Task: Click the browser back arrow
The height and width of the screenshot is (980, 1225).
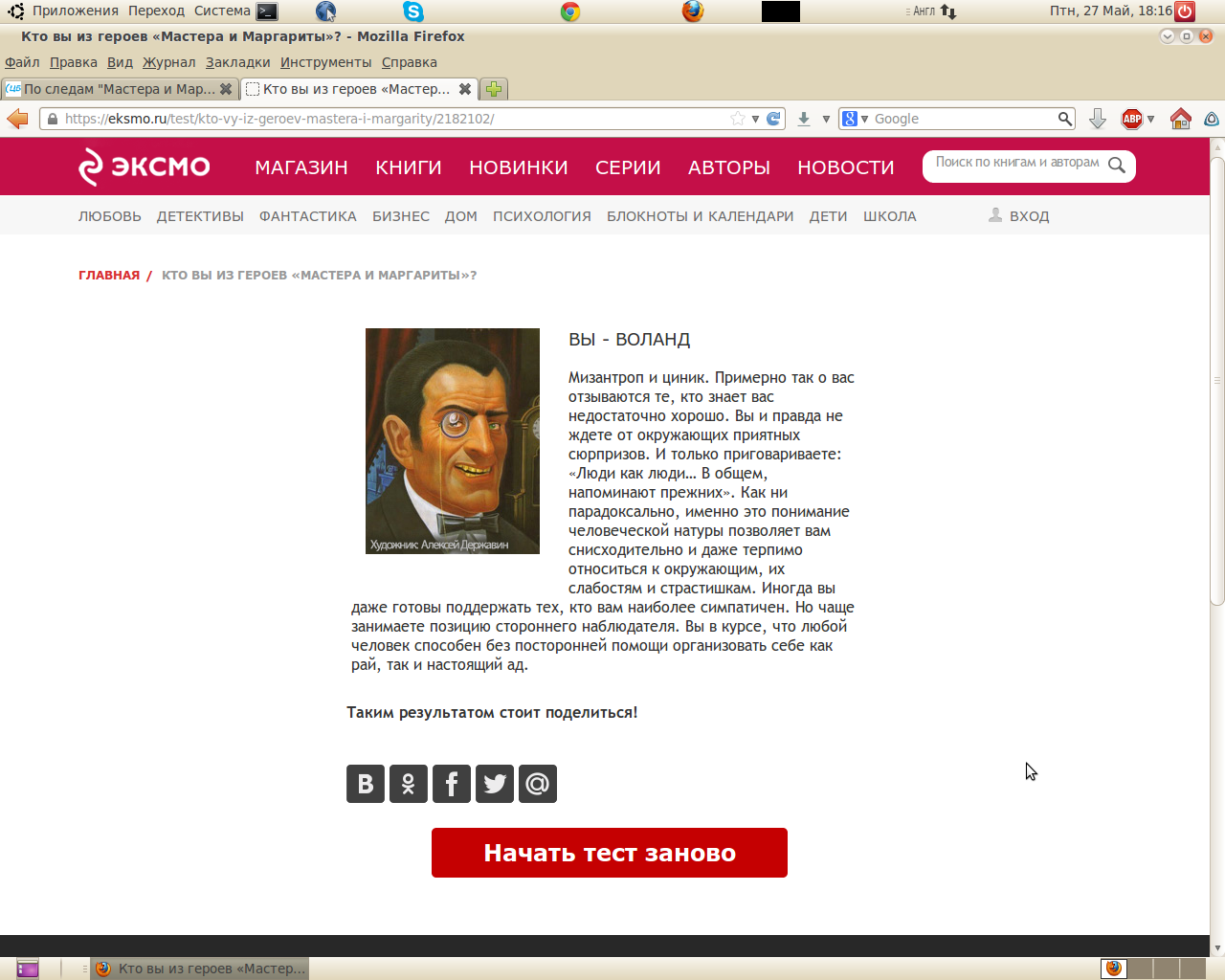Action: coord(18,119)
